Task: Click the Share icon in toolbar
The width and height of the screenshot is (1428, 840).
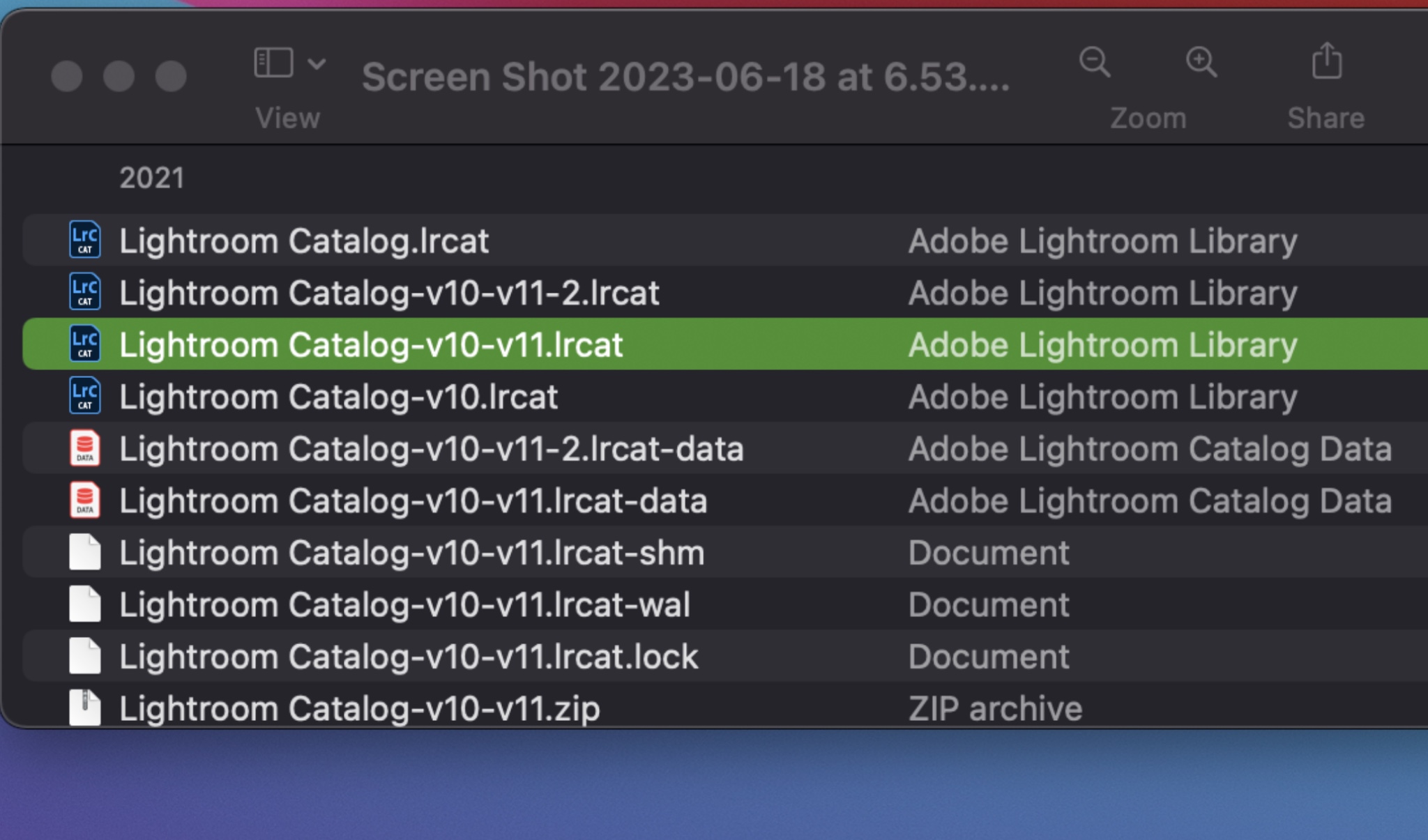Action: pyautogui.click(x=1326, y=61)
